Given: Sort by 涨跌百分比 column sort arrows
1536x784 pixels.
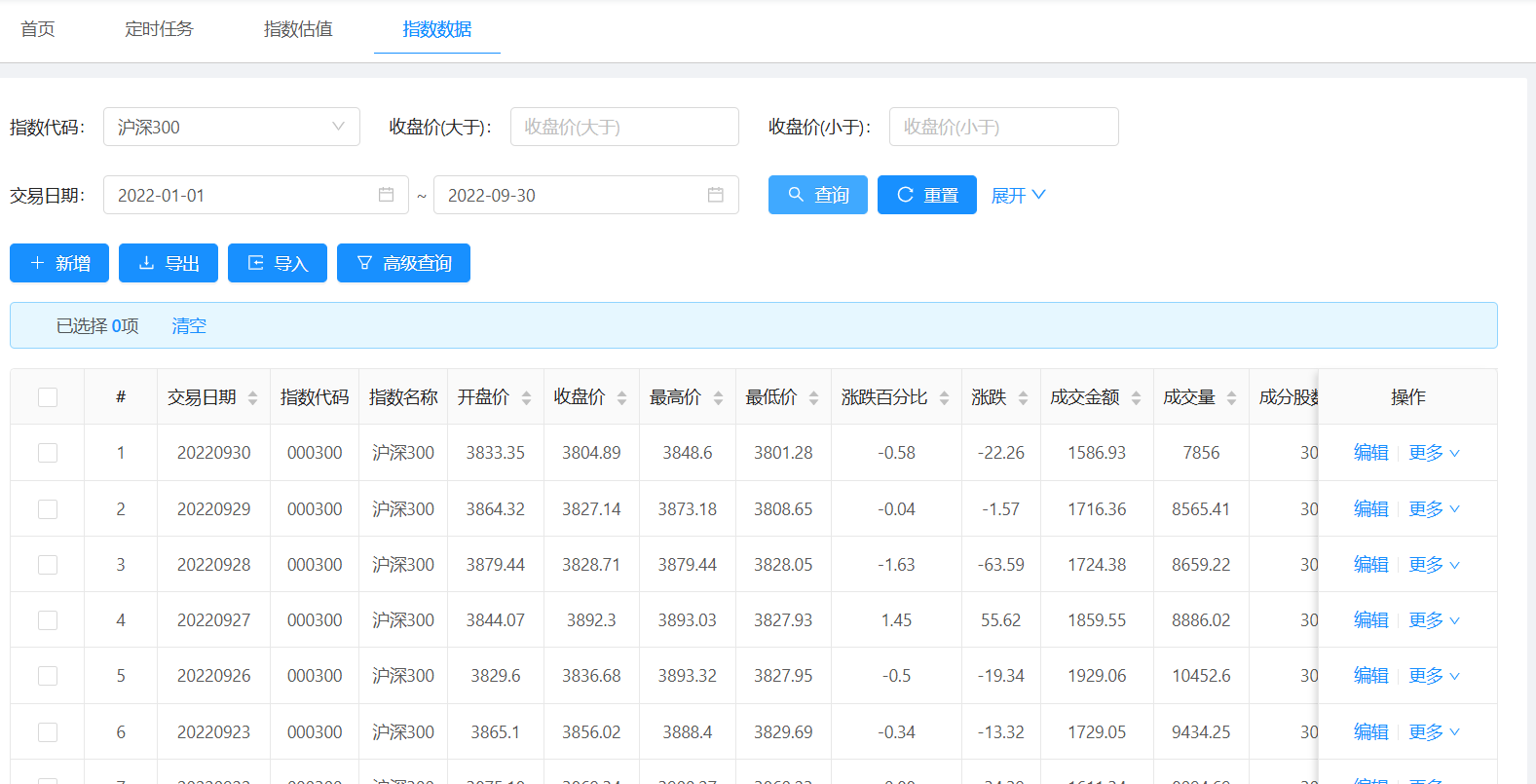Looking at the screenshot, I should (x=944, y=397).
